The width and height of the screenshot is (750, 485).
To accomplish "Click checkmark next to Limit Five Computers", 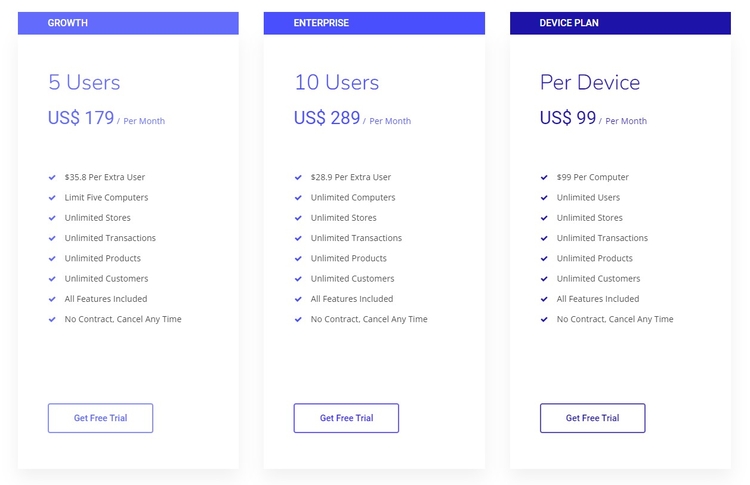I will [52, 198].
